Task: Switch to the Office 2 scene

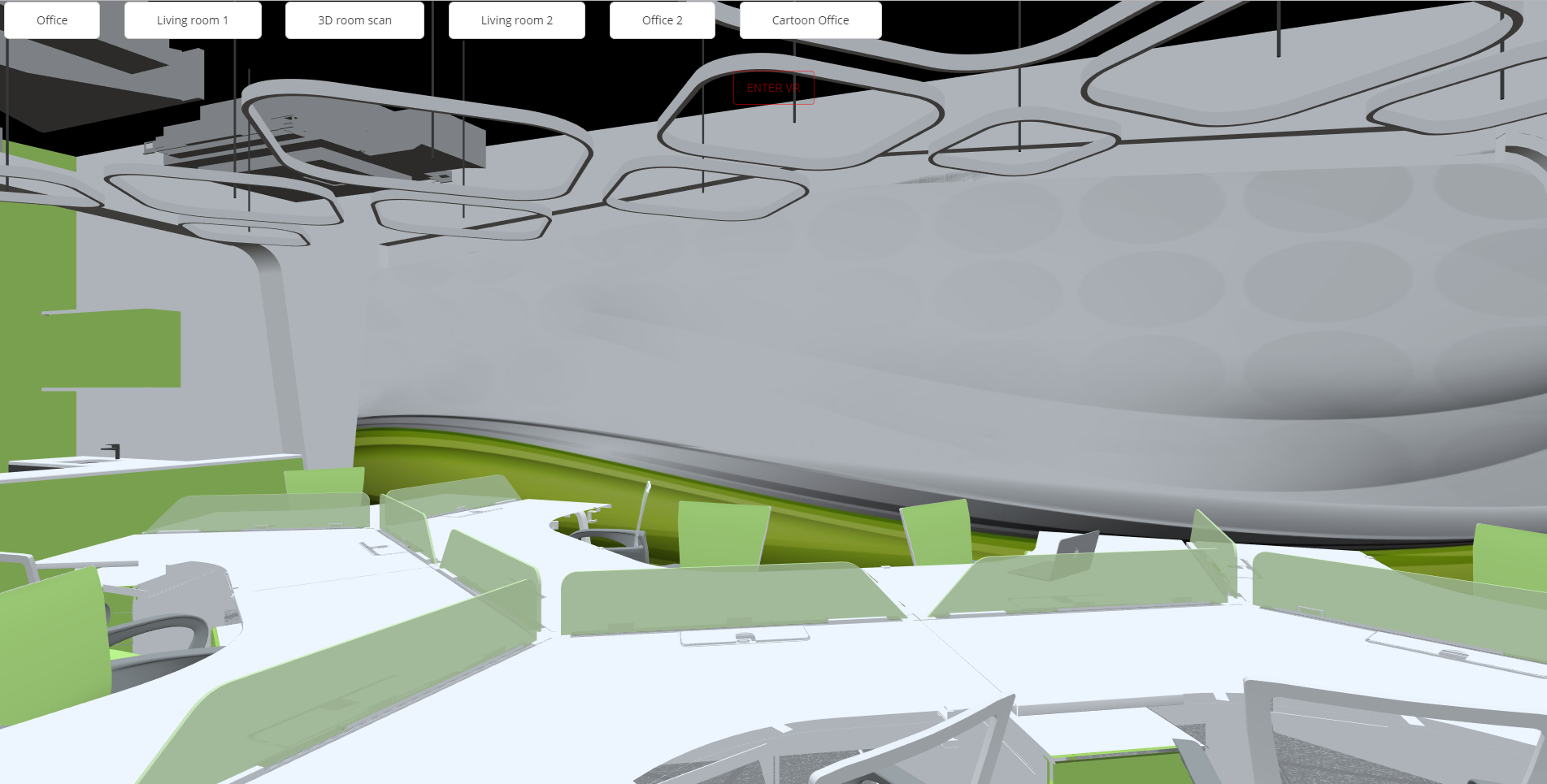Action: pos(662,20)
